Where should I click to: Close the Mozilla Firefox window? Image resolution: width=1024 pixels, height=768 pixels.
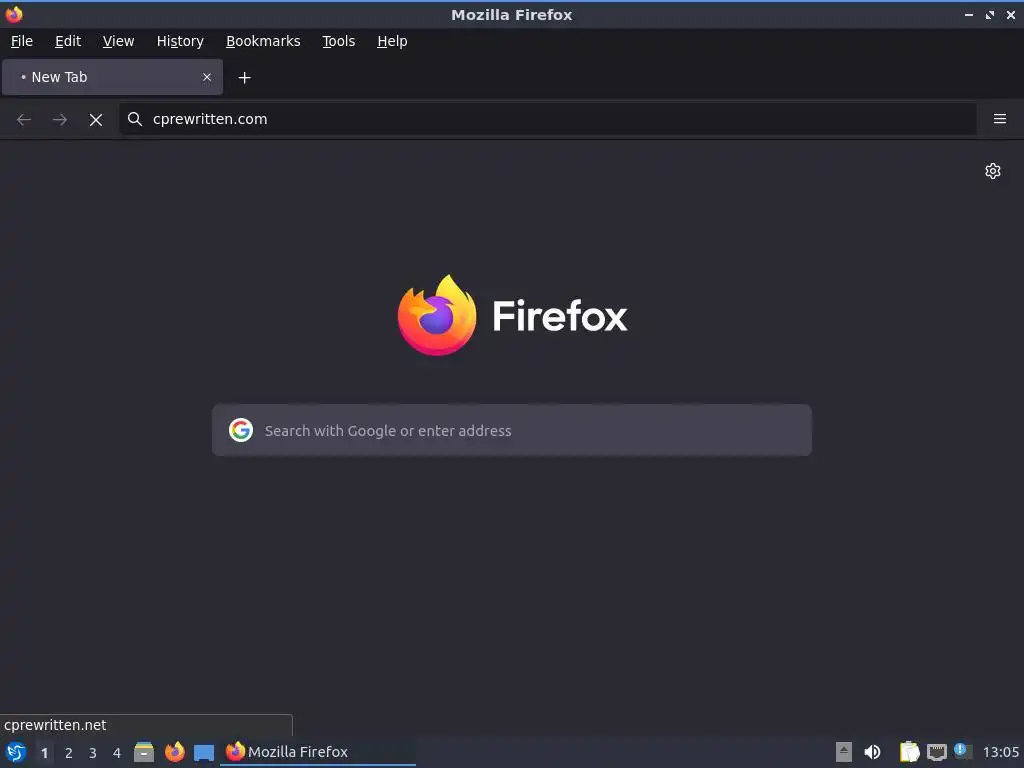coord(1011,14)
